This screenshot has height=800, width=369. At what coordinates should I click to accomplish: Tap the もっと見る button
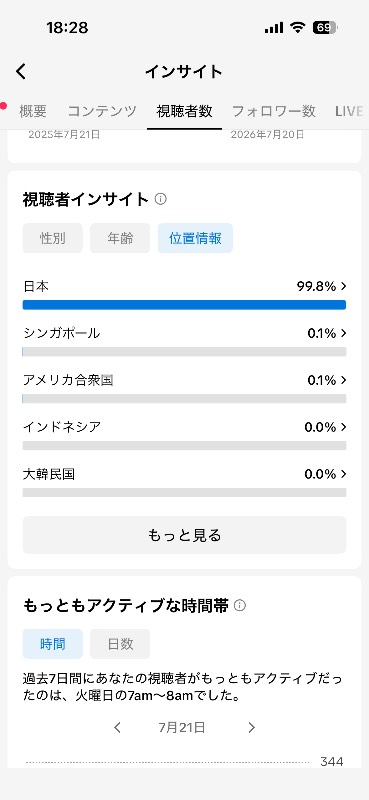coord(184,535)
